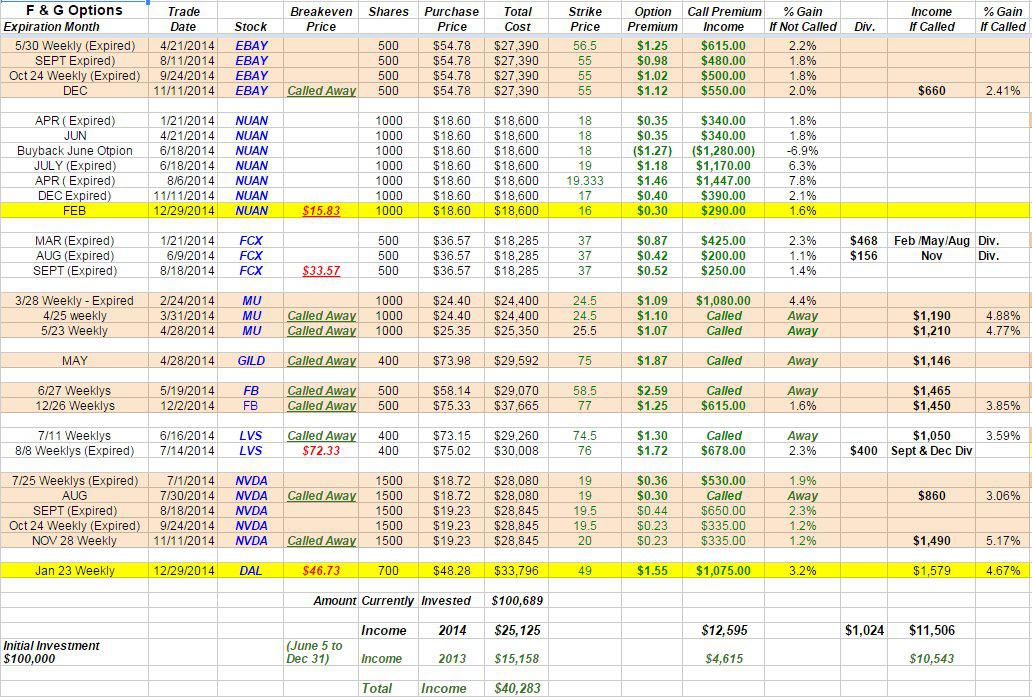This screenshot has width=1032, height=697.
Task: Click the 56.5 strike price cell
Action: tap(585, 46)
